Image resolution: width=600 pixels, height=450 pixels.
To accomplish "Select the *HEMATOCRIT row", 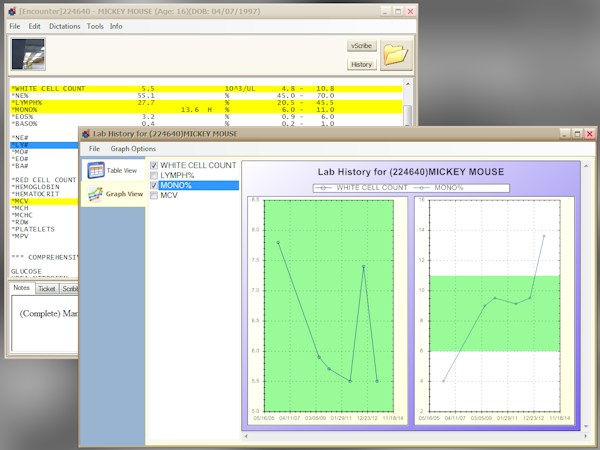I will click(x=44, y=194).
